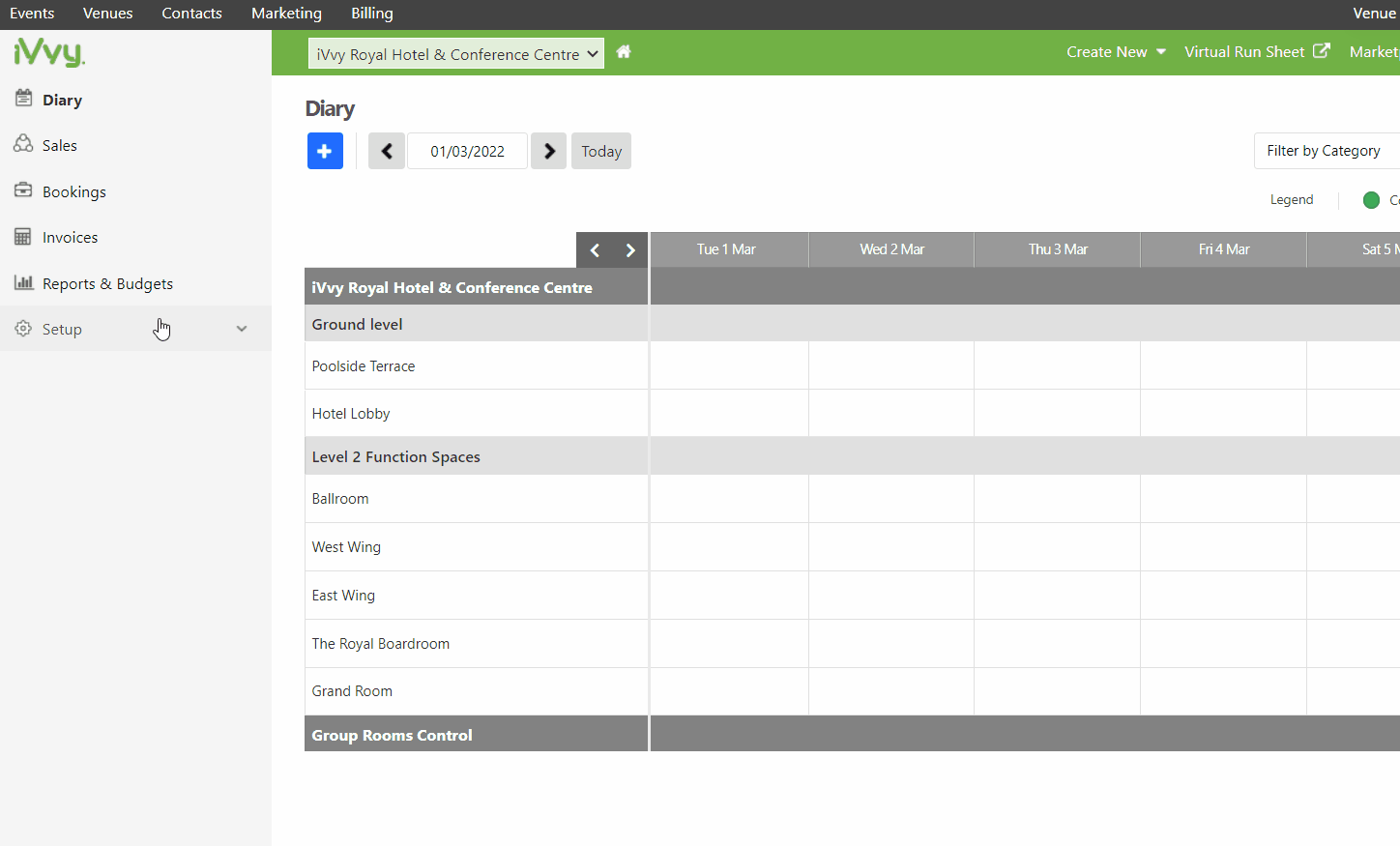Add new diary entry with blue plus button

pos(325,151)
